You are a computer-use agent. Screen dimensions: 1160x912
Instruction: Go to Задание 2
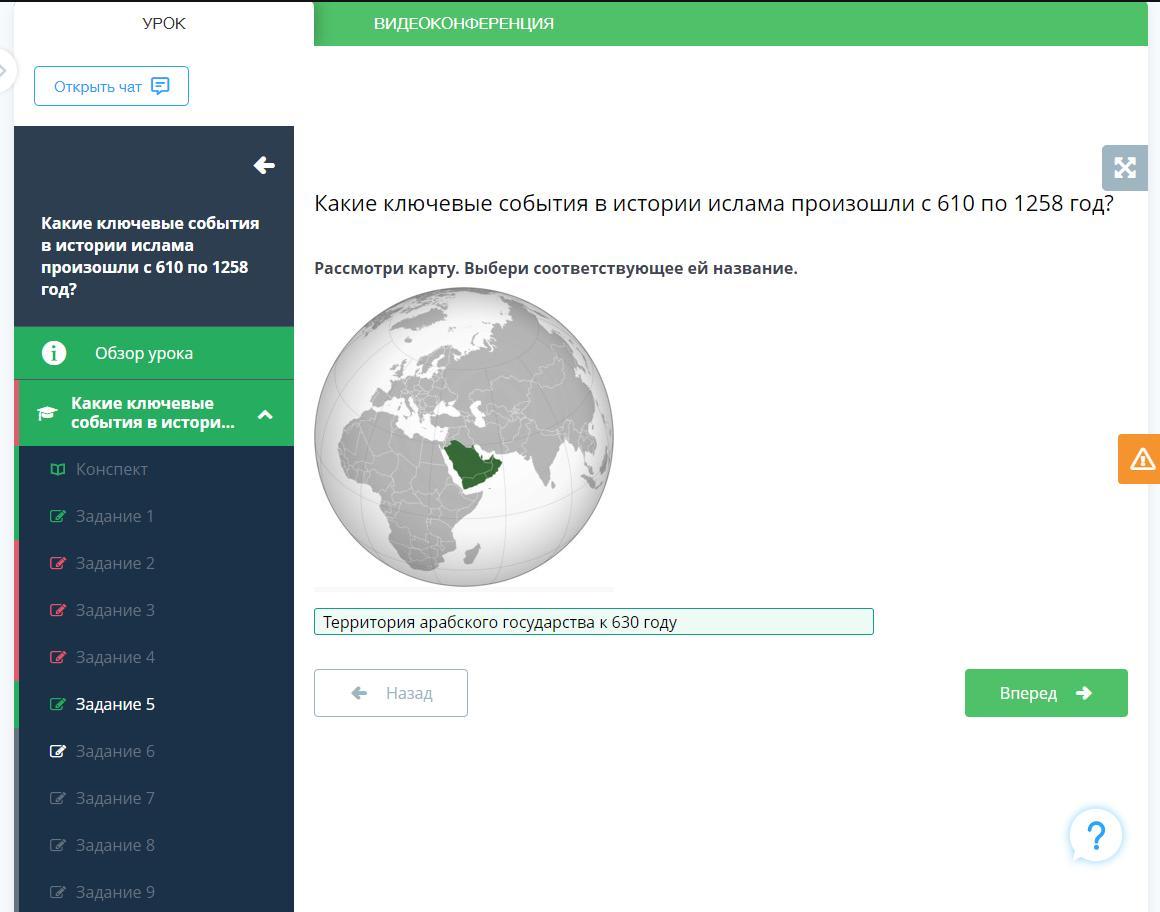pos(115,564)
